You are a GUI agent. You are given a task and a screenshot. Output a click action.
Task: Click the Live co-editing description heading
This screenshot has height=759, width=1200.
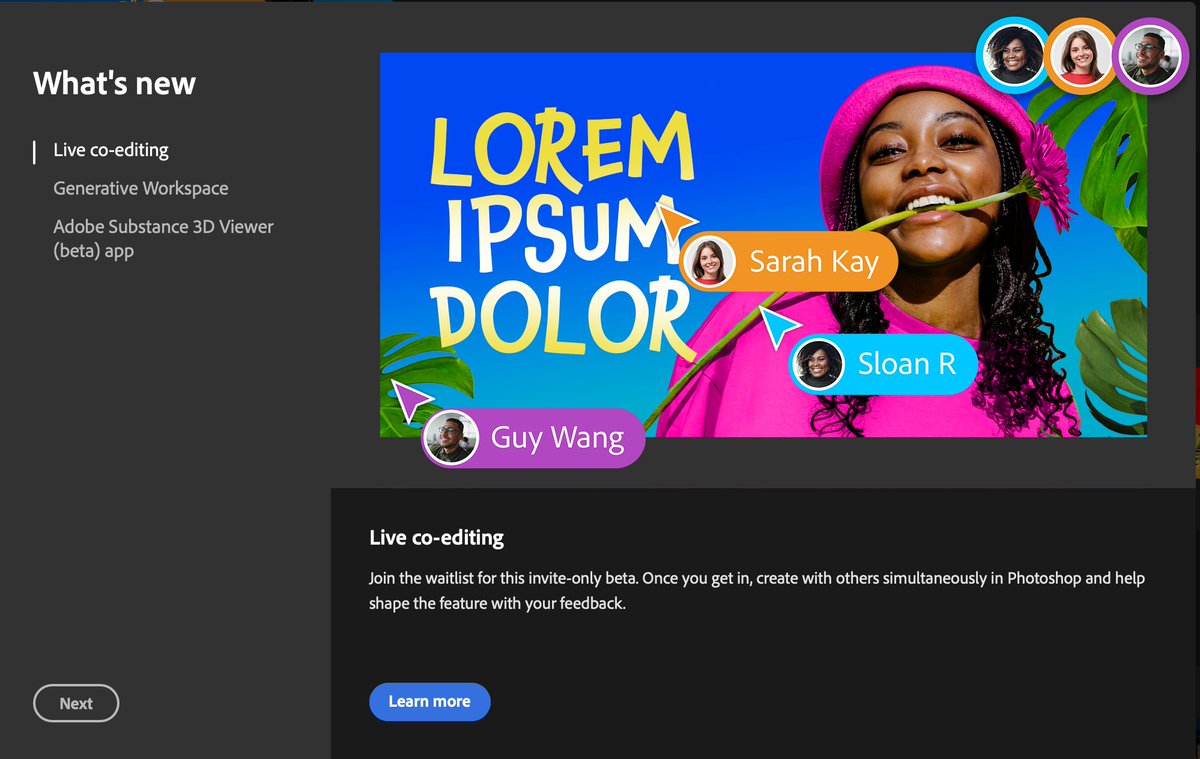click(436, 537)
